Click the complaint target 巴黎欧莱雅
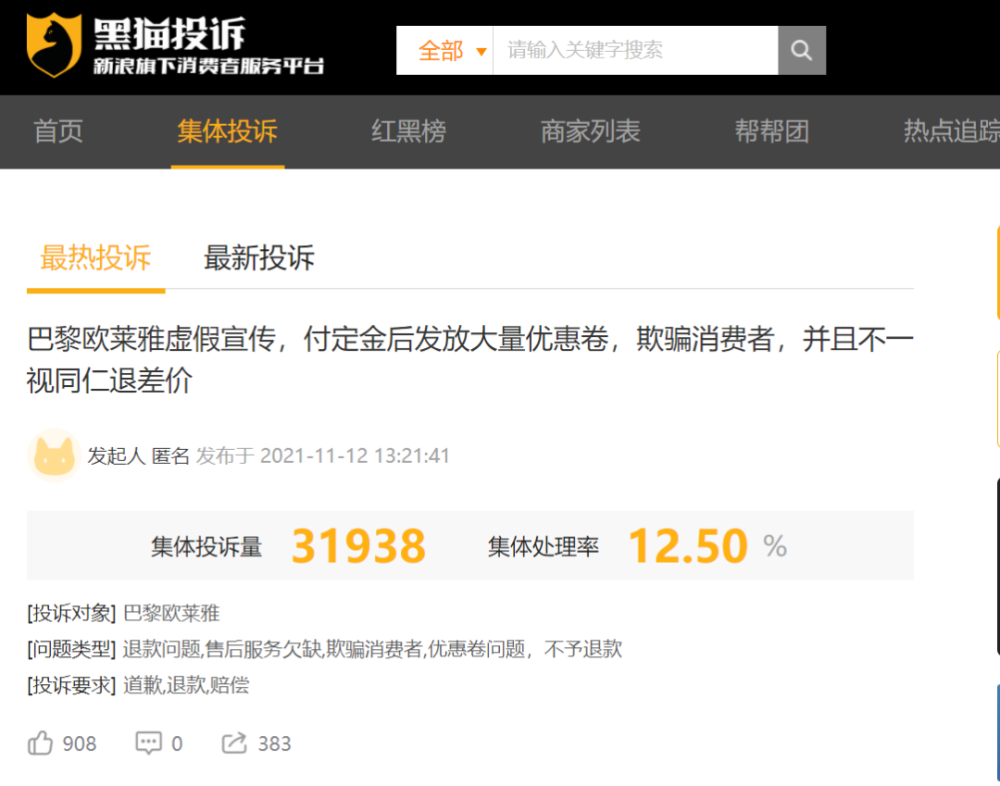Screen dimensions: 1000x786 (x=171, y=614)
